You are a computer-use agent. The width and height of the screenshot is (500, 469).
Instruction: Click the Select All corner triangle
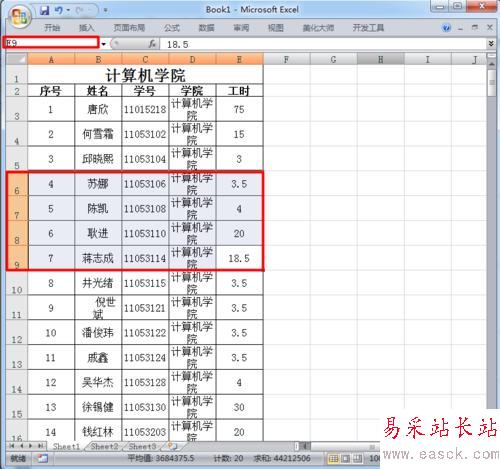17,59
